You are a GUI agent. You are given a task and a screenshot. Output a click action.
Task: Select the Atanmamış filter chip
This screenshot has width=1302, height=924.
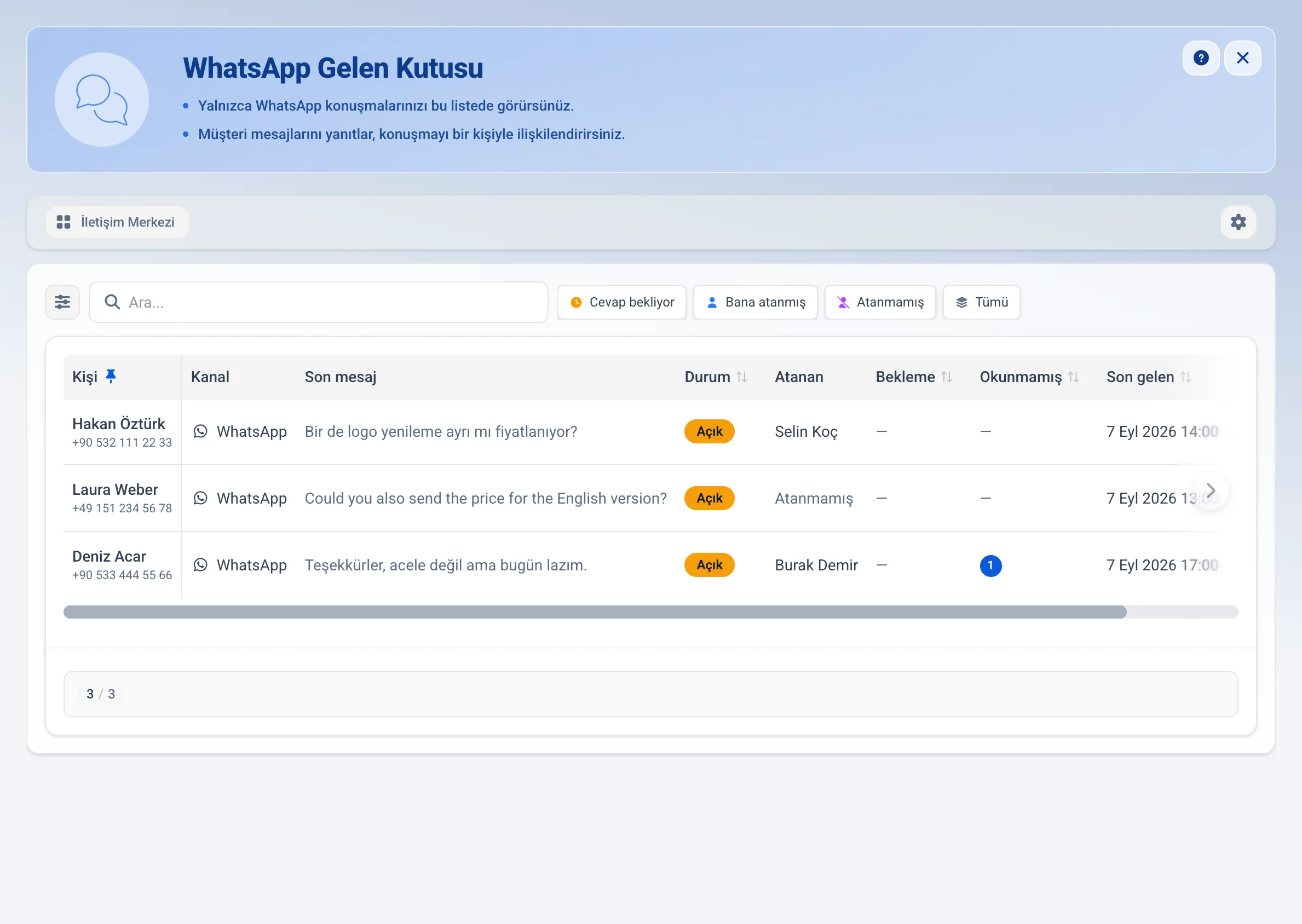click(880, 302)
